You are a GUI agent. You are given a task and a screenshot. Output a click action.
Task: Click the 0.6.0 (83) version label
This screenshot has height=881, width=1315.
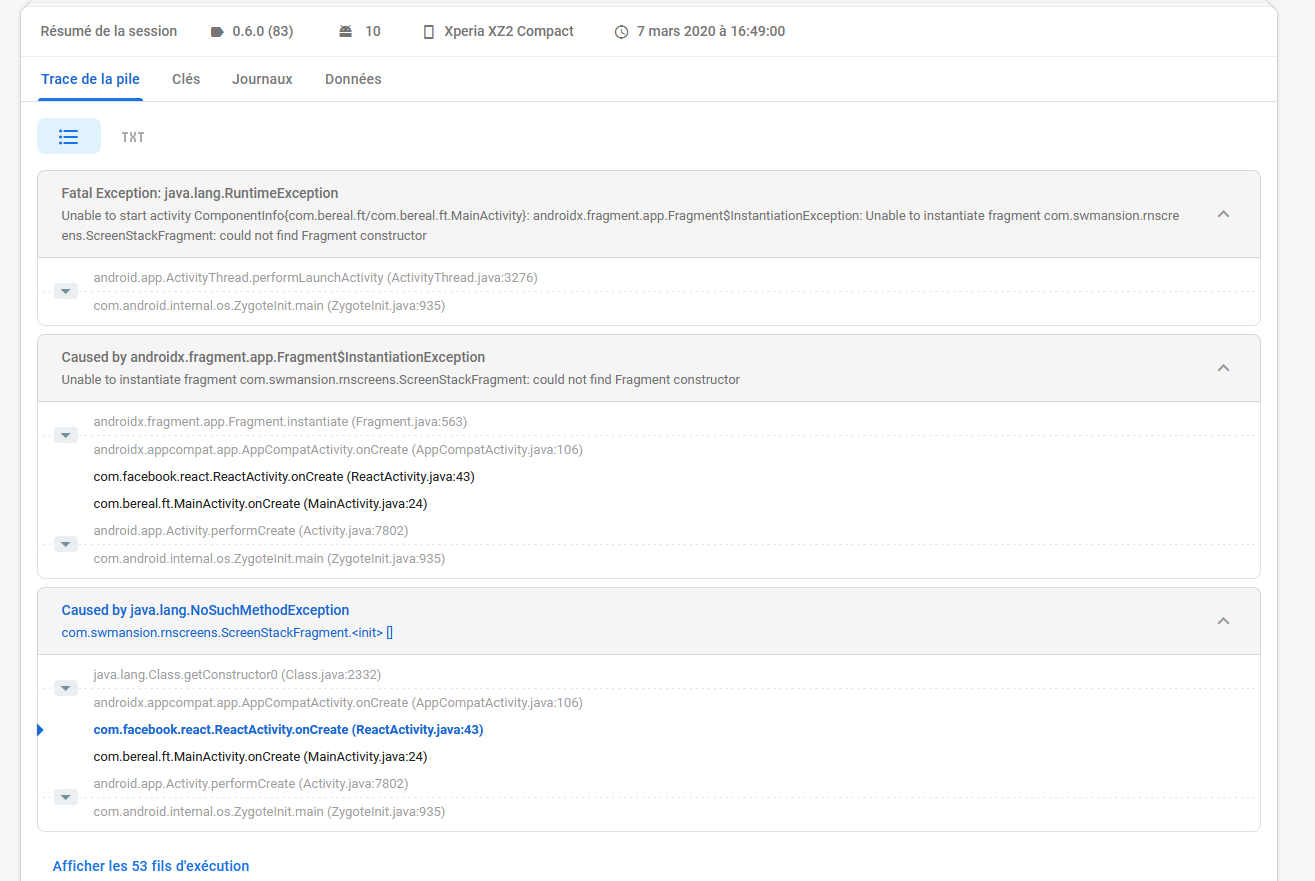click(263, 31)
